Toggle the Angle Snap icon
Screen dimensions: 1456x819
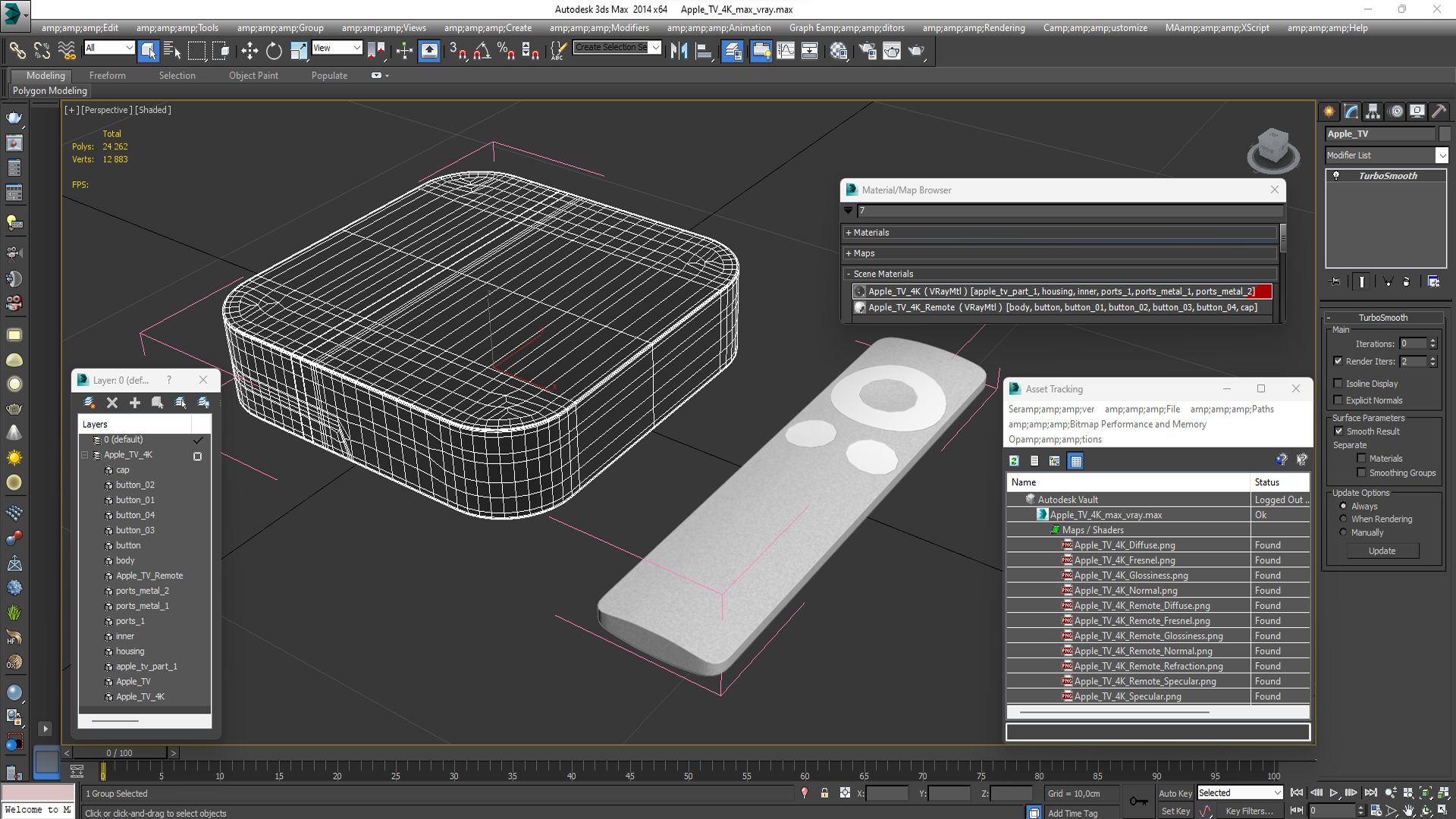[482, 51]
